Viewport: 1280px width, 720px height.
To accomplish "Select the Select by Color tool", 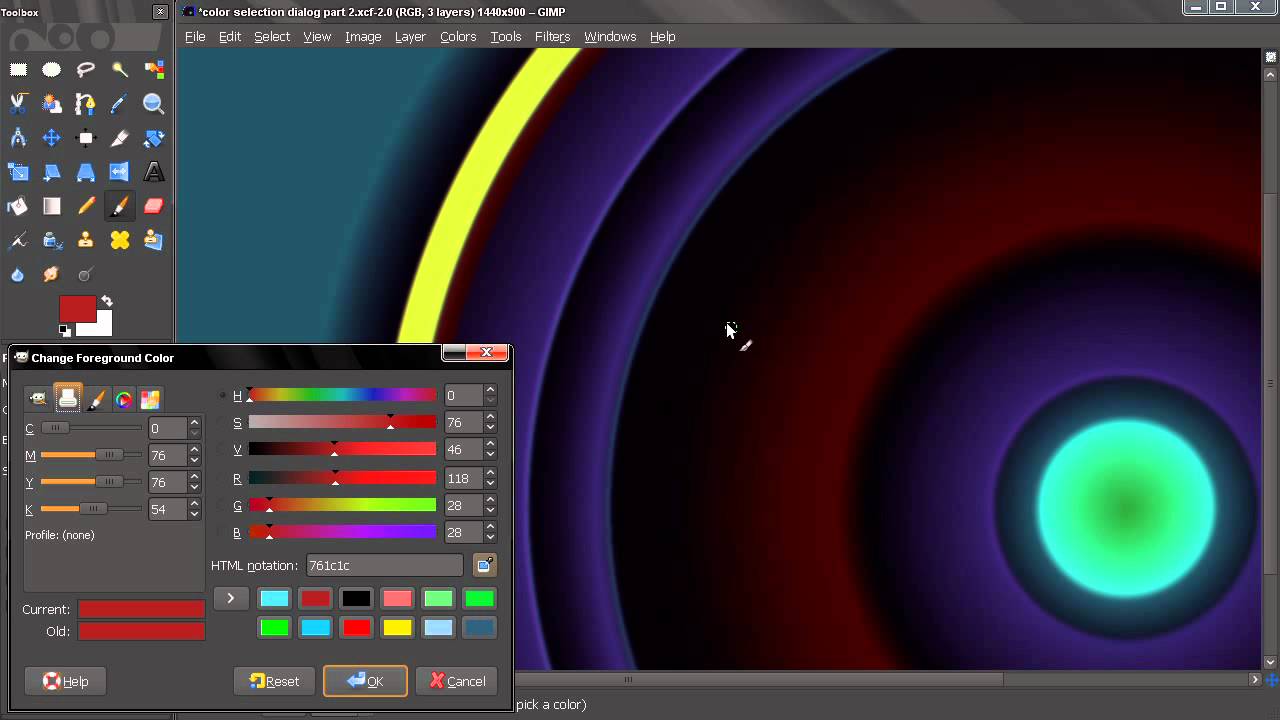I will click(x=153, y=69).
